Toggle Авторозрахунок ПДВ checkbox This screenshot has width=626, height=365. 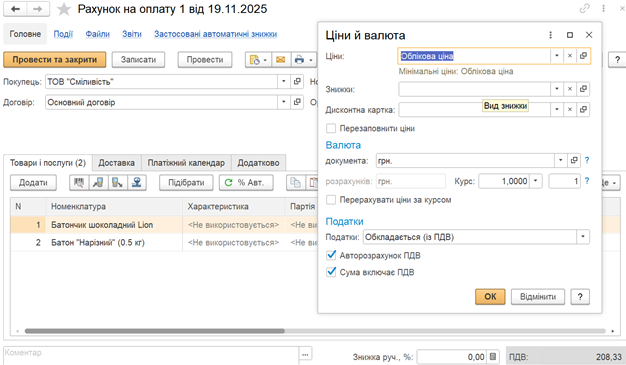[x=331, y=255]
